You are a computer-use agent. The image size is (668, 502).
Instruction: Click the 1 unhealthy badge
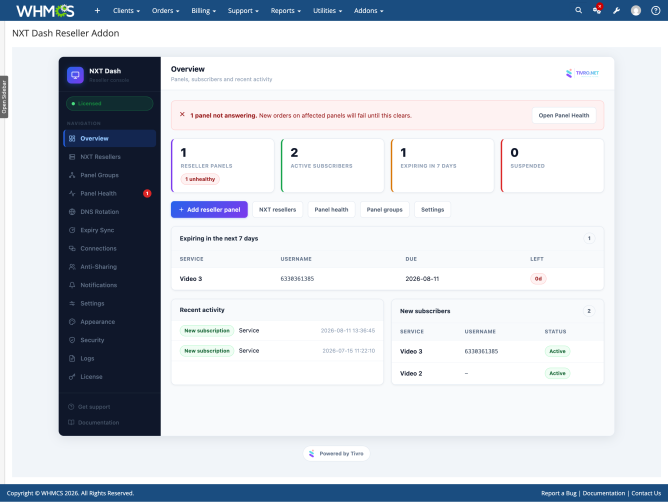point(200,179)
